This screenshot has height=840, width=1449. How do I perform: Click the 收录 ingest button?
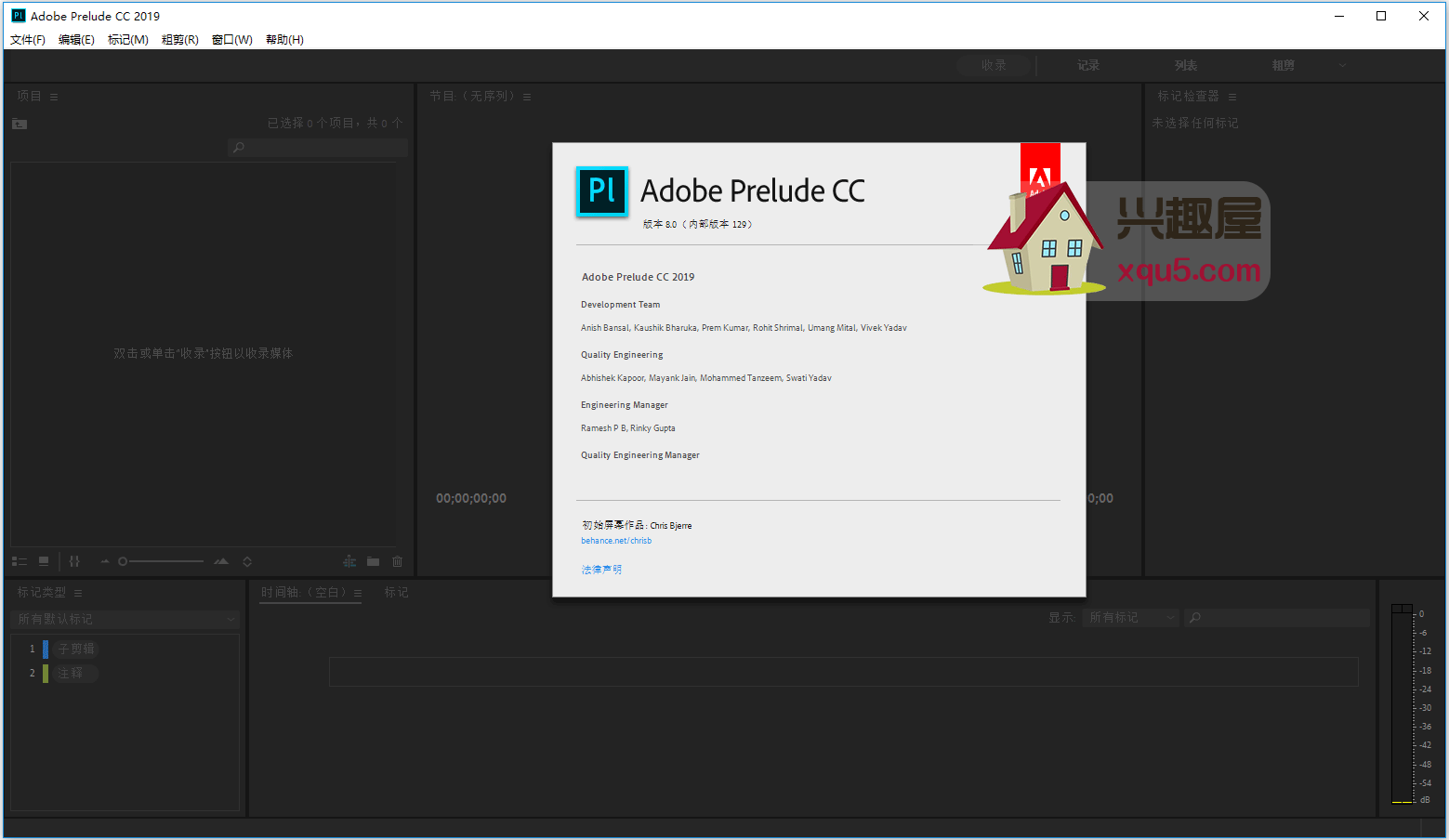point(994,65)
